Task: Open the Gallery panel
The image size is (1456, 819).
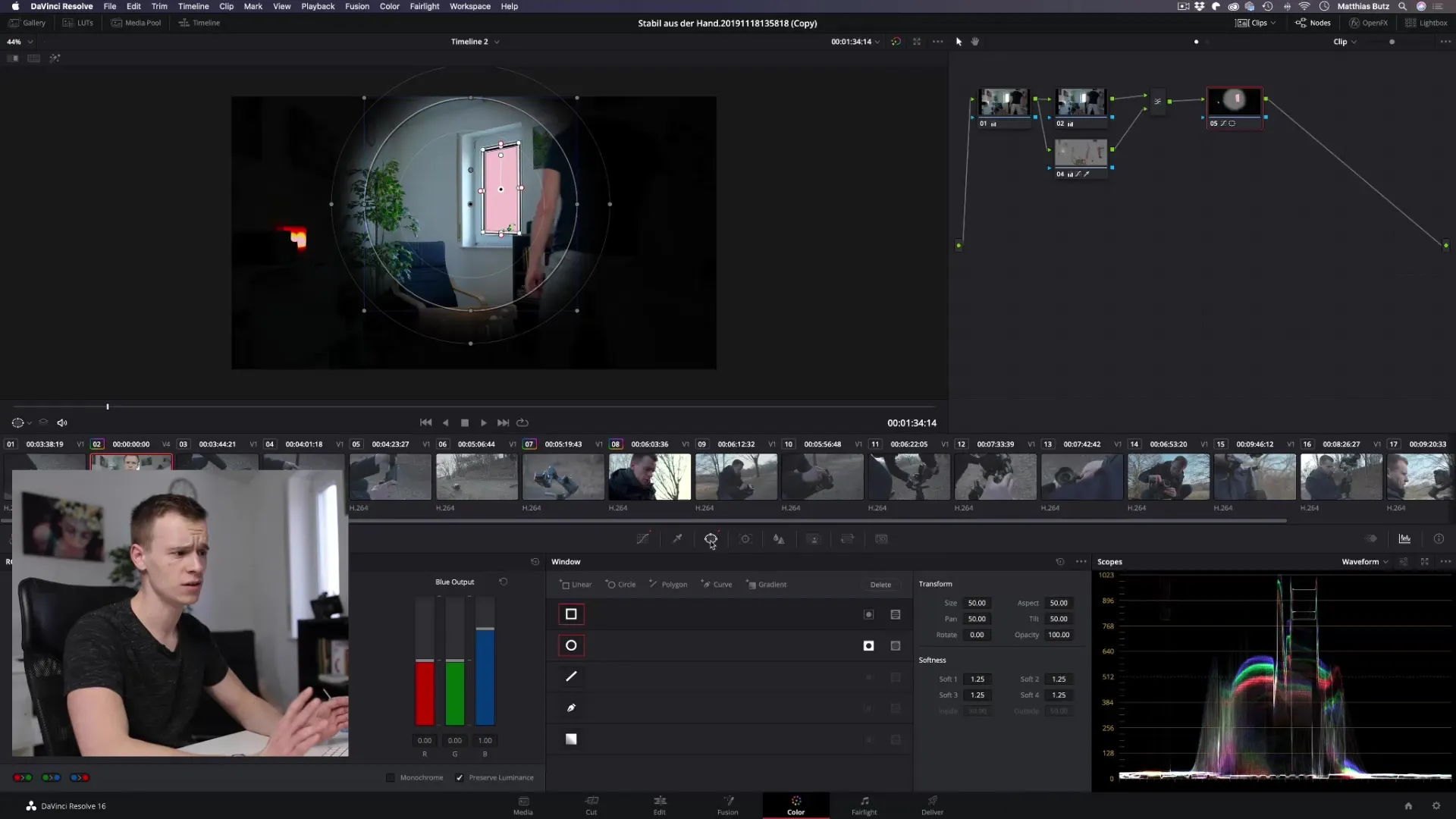Action: click(x=27, y=23)
